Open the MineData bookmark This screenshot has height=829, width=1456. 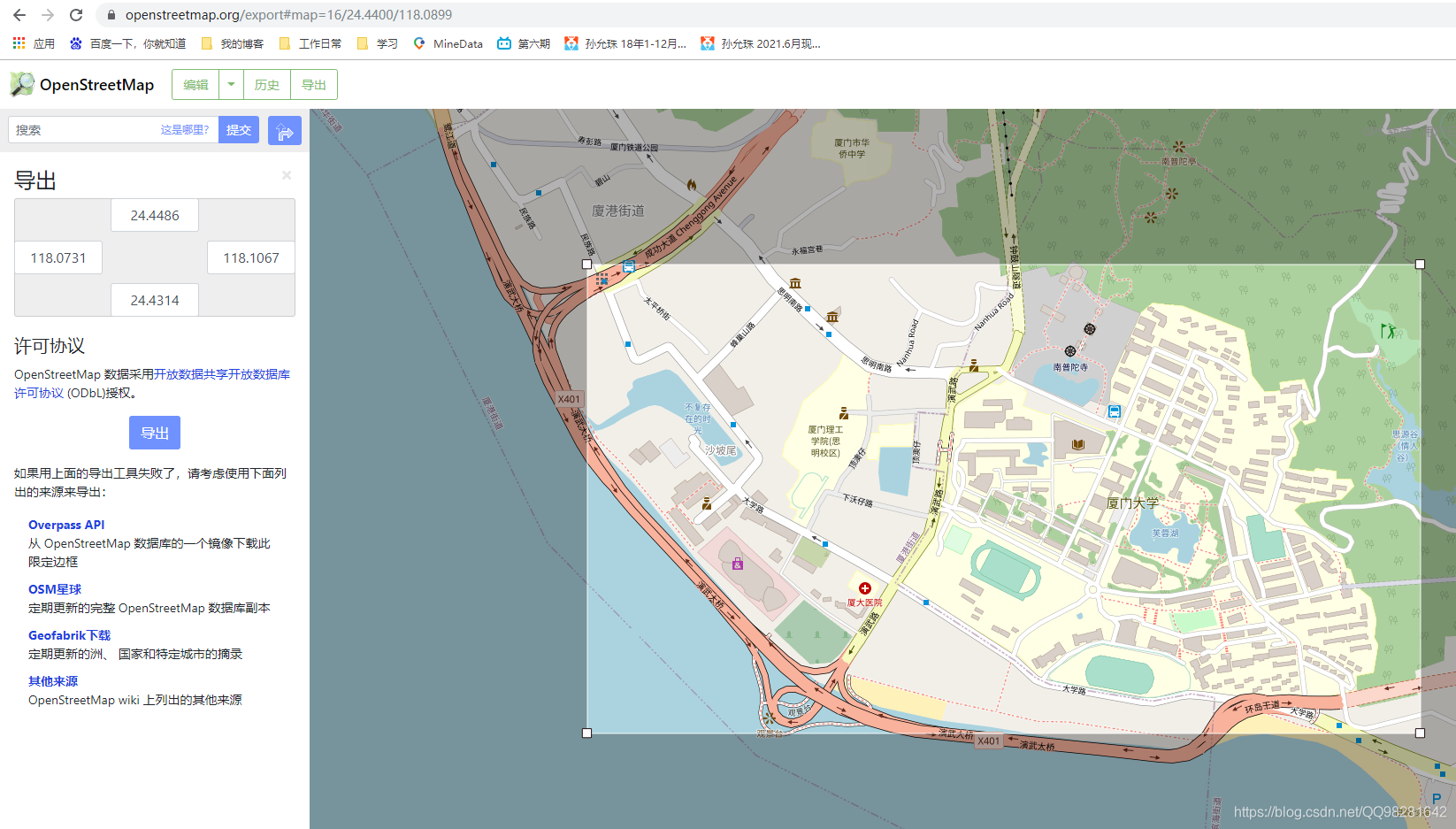pos(448,43)
